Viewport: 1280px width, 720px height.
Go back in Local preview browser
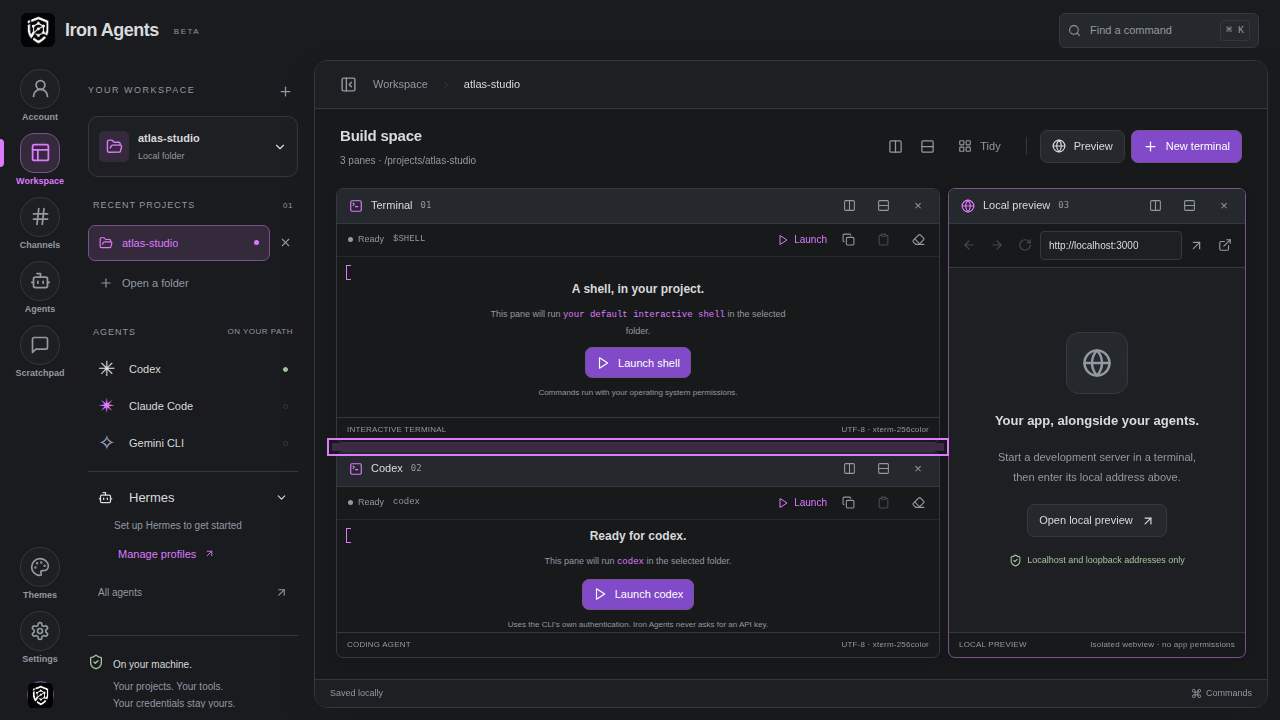(x=968, y=245)
